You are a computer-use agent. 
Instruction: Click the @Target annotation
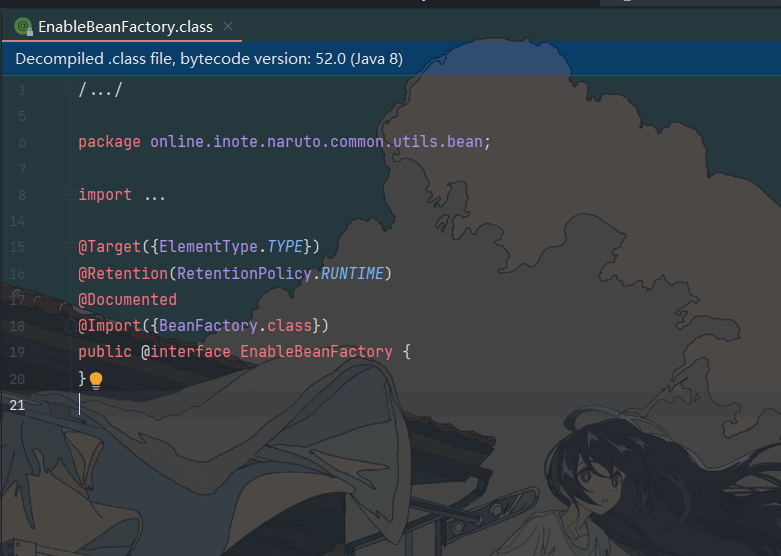(110, 247)
